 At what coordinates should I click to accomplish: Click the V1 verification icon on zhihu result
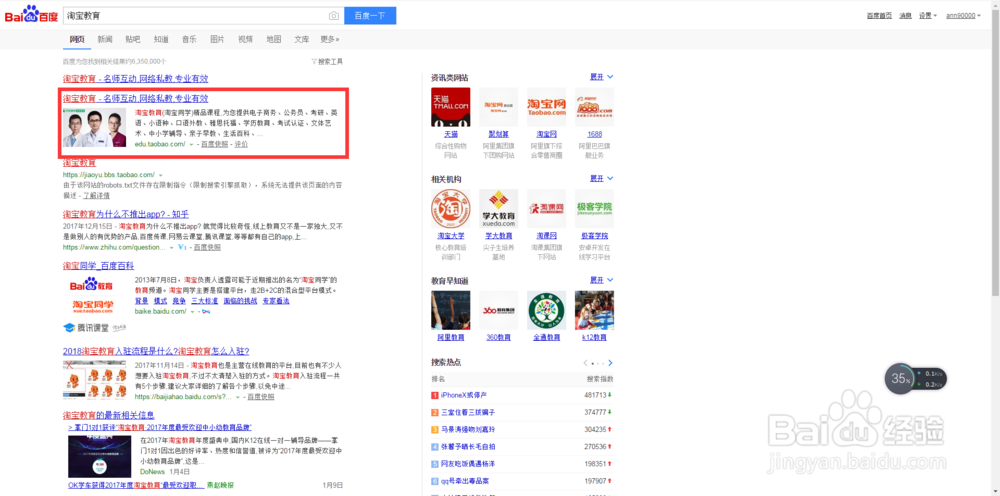tap(181, 247)
